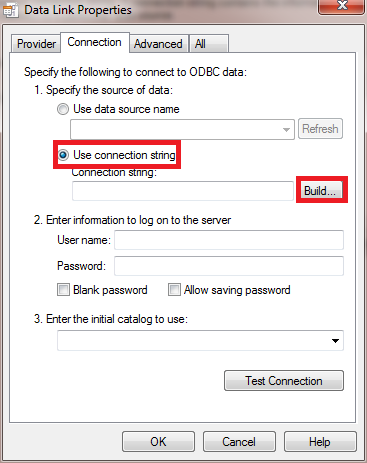Select Use connection string radio button

coord(63,155)
